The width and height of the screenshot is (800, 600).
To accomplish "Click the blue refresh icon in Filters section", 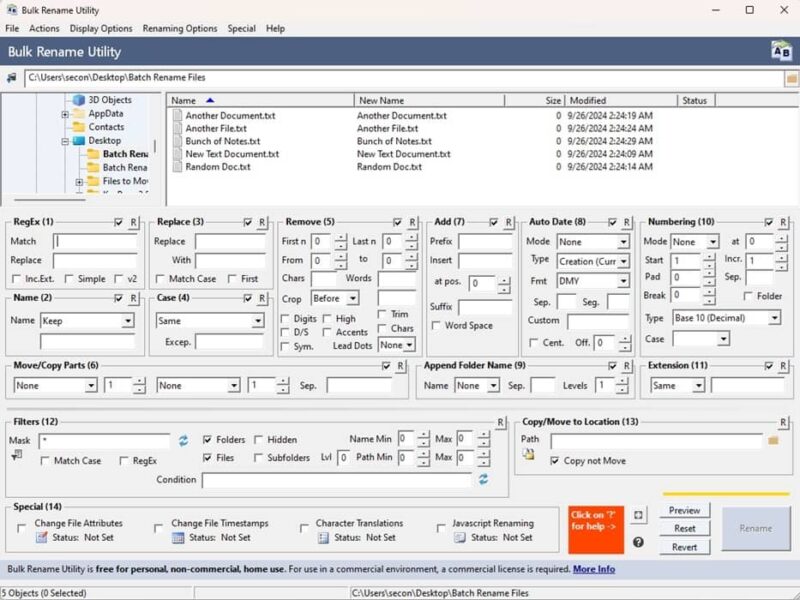I will (x=186, y=438).
